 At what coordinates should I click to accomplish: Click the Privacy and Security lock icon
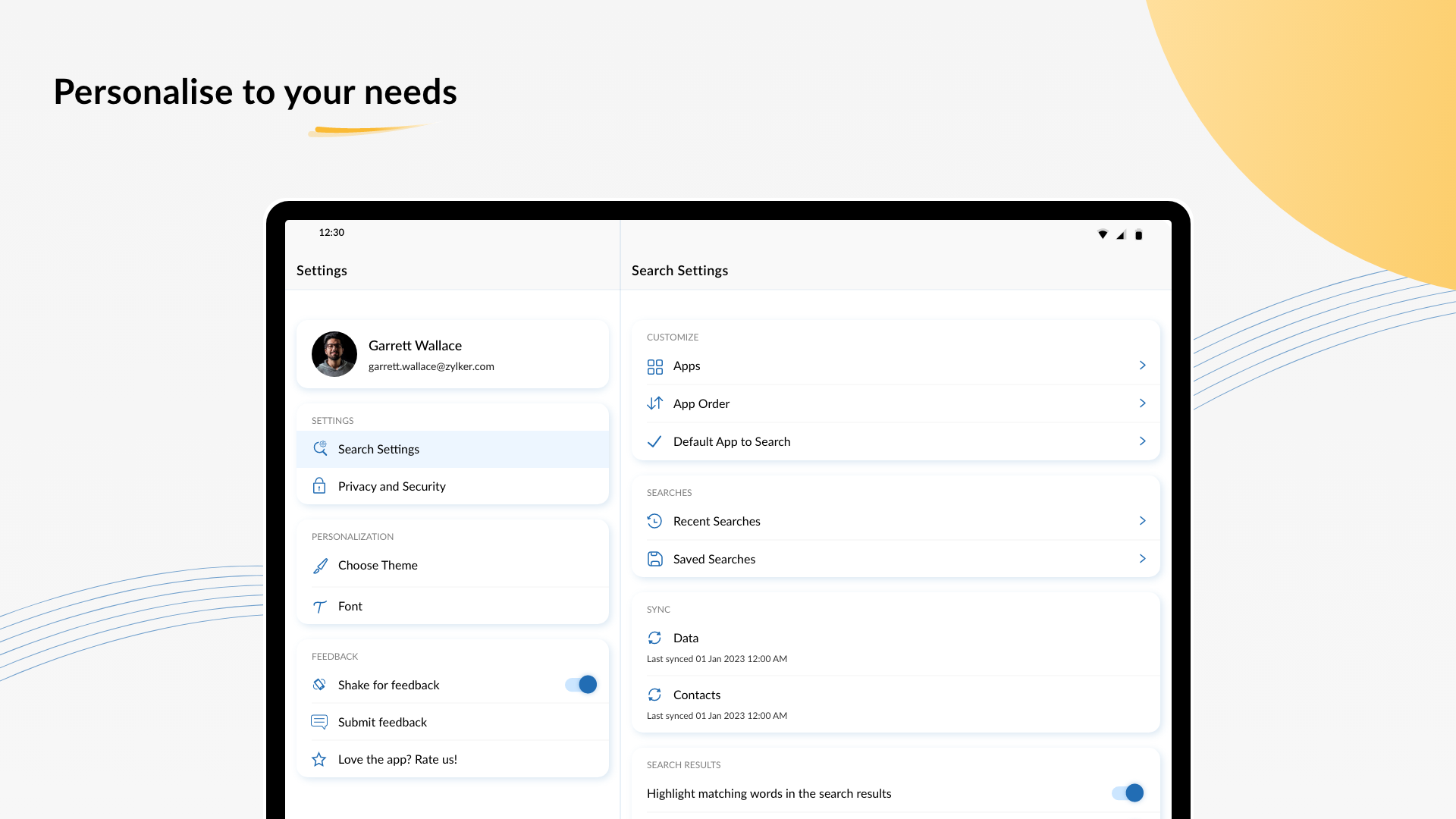[x=319, y=486]
